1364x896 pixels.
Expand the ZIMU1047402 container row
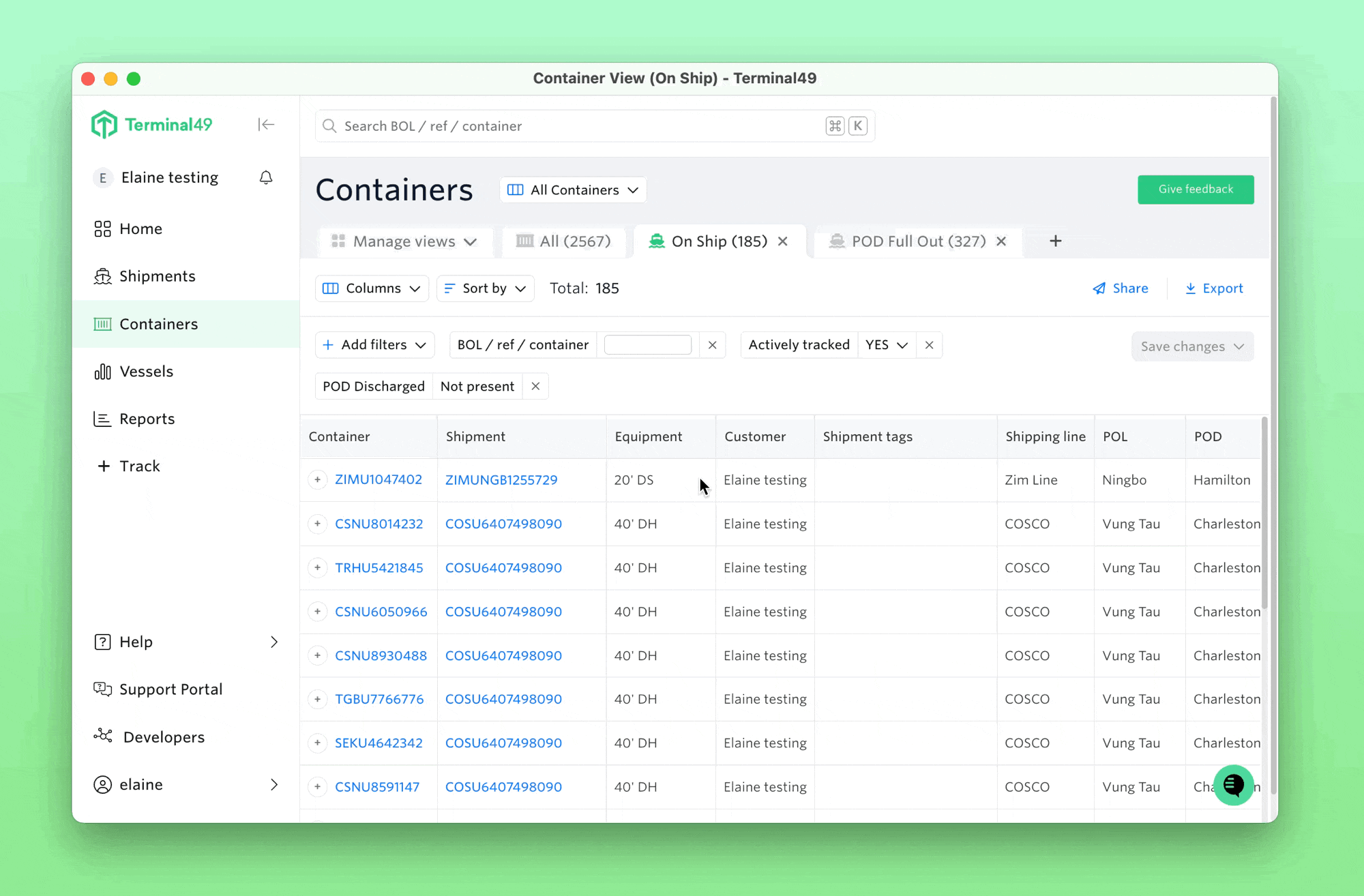point(317,479)
